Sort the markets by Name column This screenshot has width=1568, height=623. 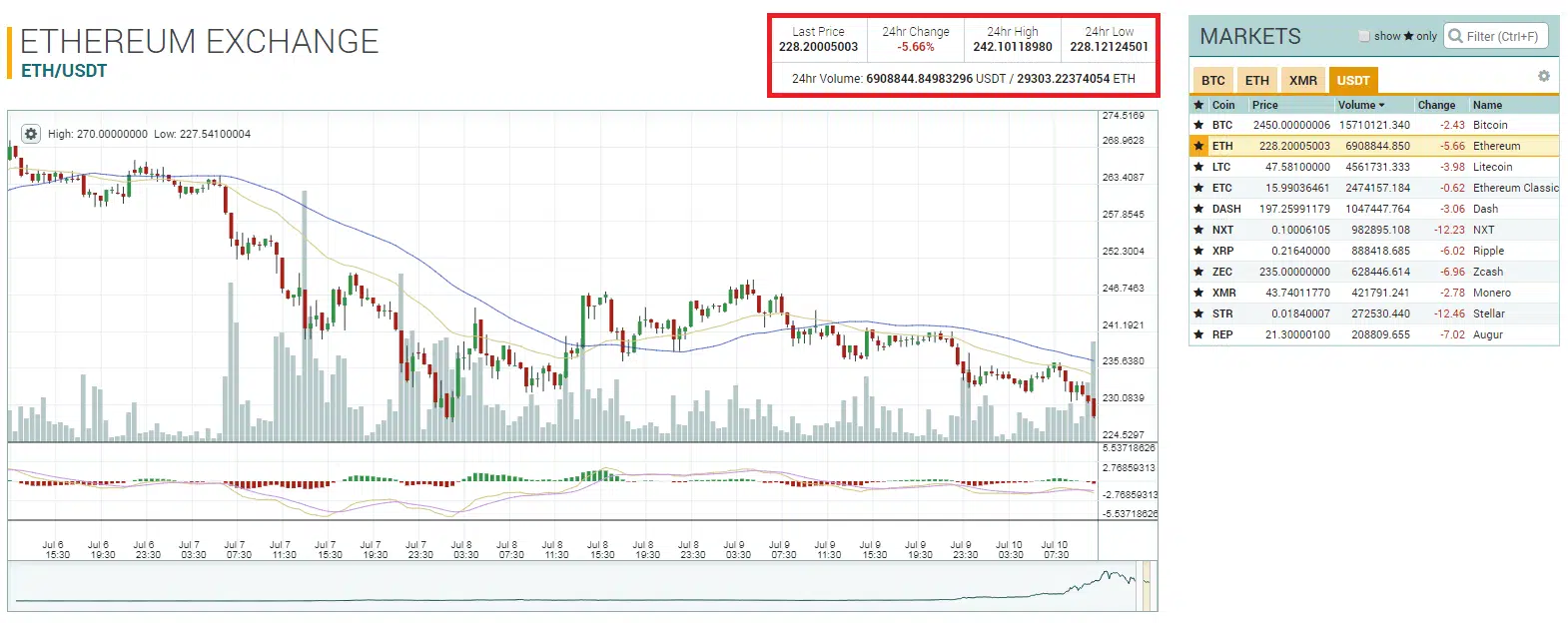1487,105
